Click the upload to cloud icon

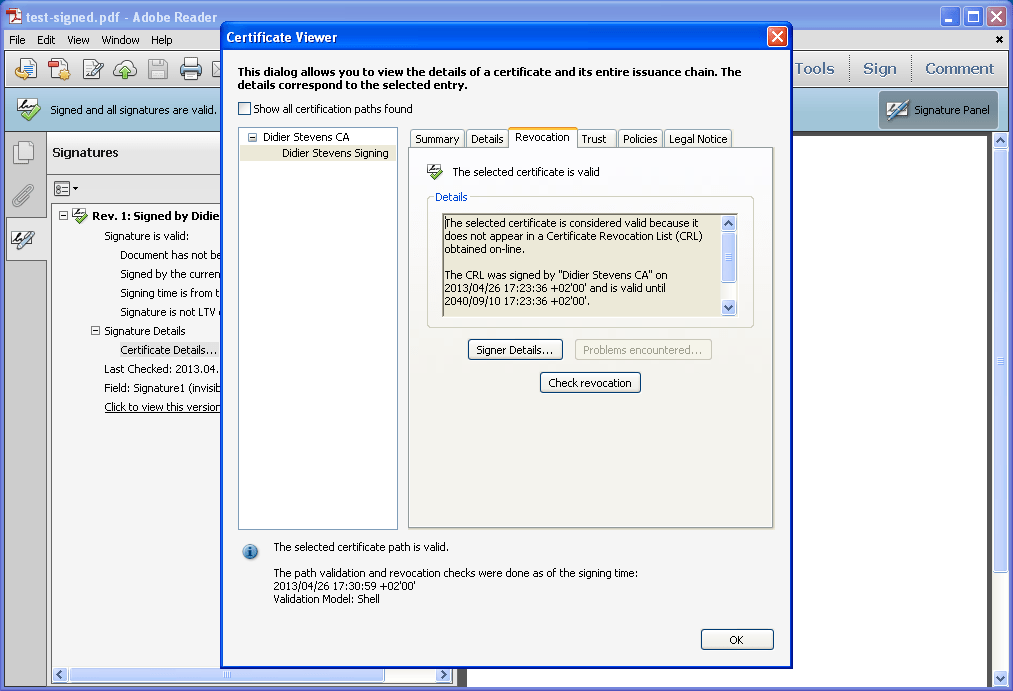pos(125,69)
